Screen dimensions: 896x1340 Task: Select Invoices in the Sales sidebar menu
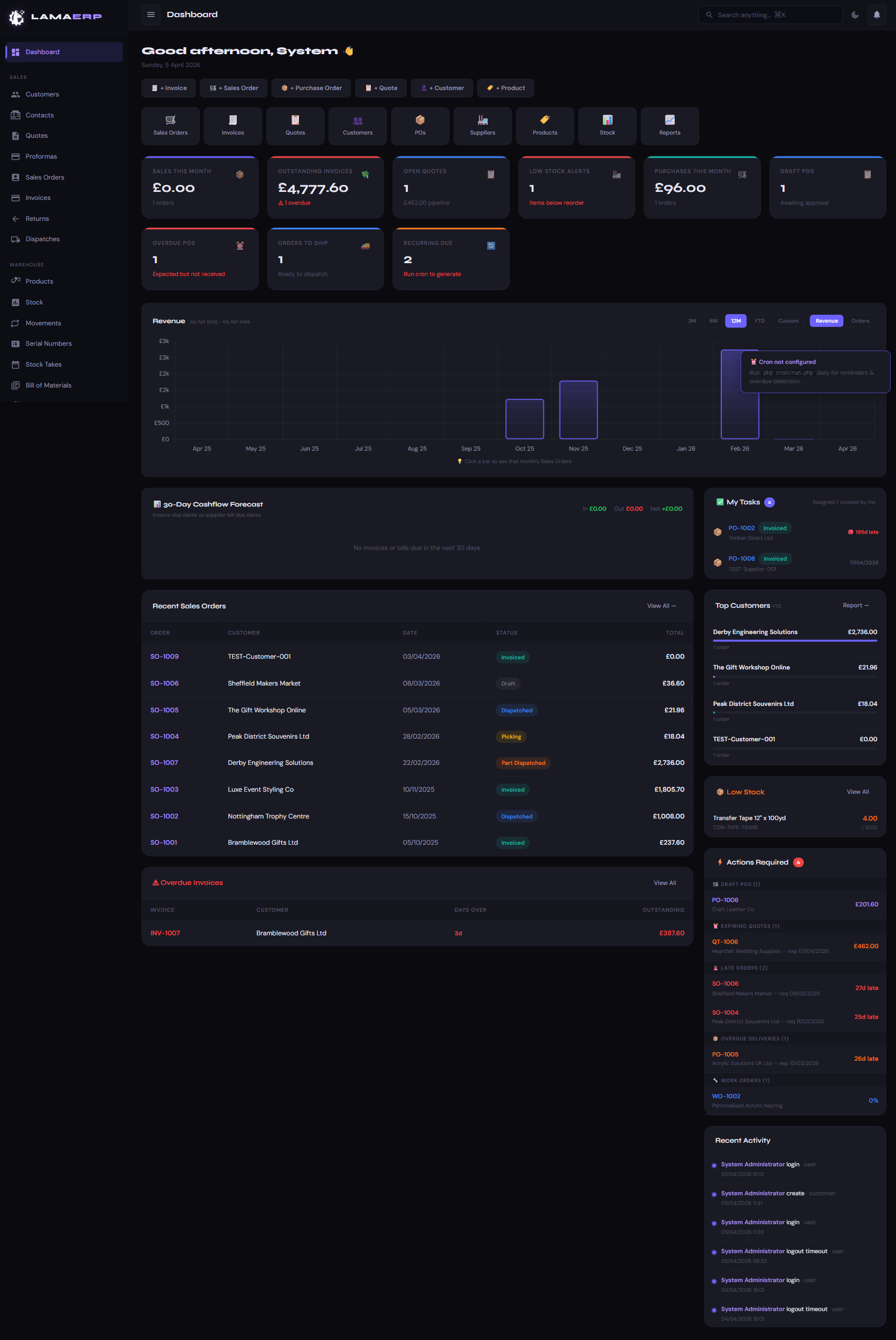click(38, 197)
